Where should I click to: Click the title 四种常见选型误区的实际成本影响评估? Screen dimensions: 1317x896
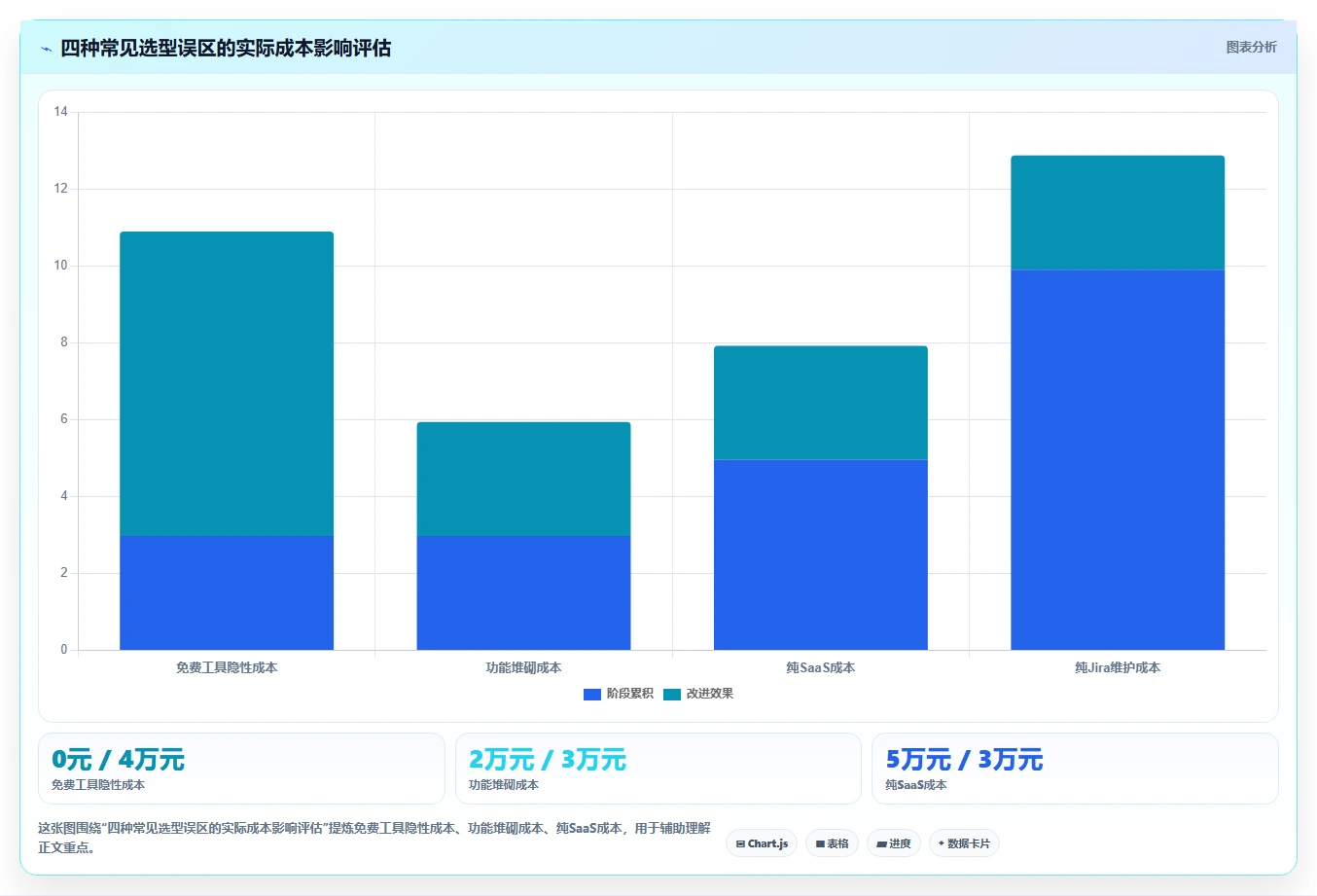pos(226,48)
